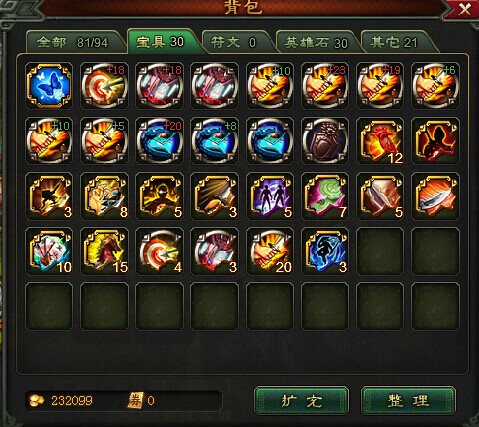479x427 pixels.
Task: Switch to the 全部 81/94 tab
Action: click(73, 42)
